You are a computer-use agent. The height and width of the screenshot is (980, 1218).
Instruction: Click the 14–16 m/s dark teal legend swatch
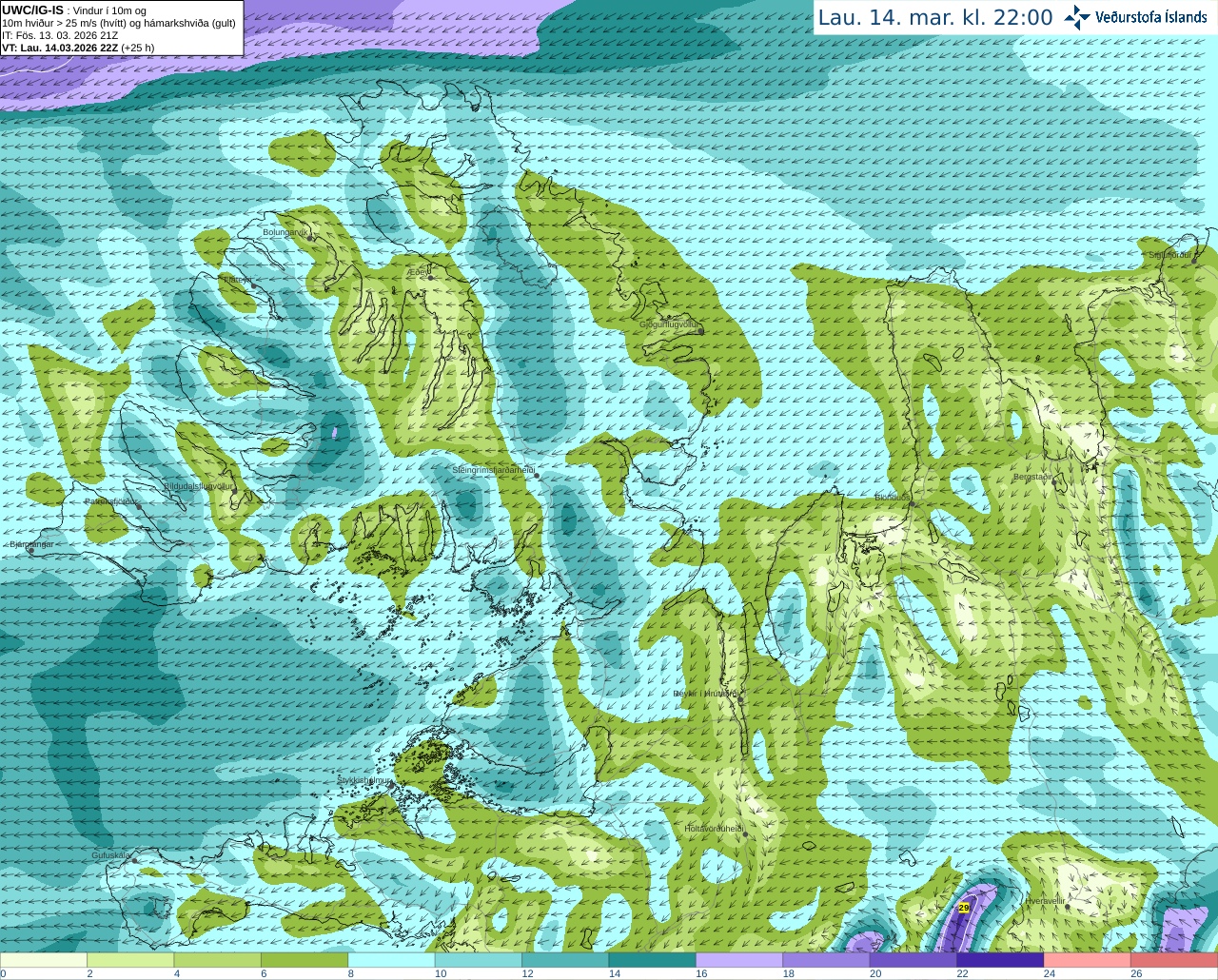[x=653, y=960]
